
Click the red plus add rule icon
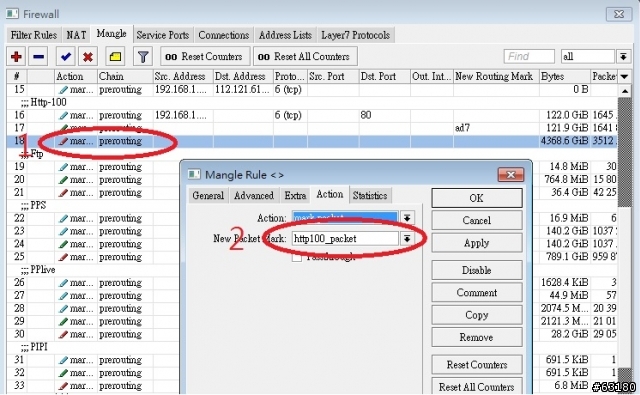click(x=16, y=56)
